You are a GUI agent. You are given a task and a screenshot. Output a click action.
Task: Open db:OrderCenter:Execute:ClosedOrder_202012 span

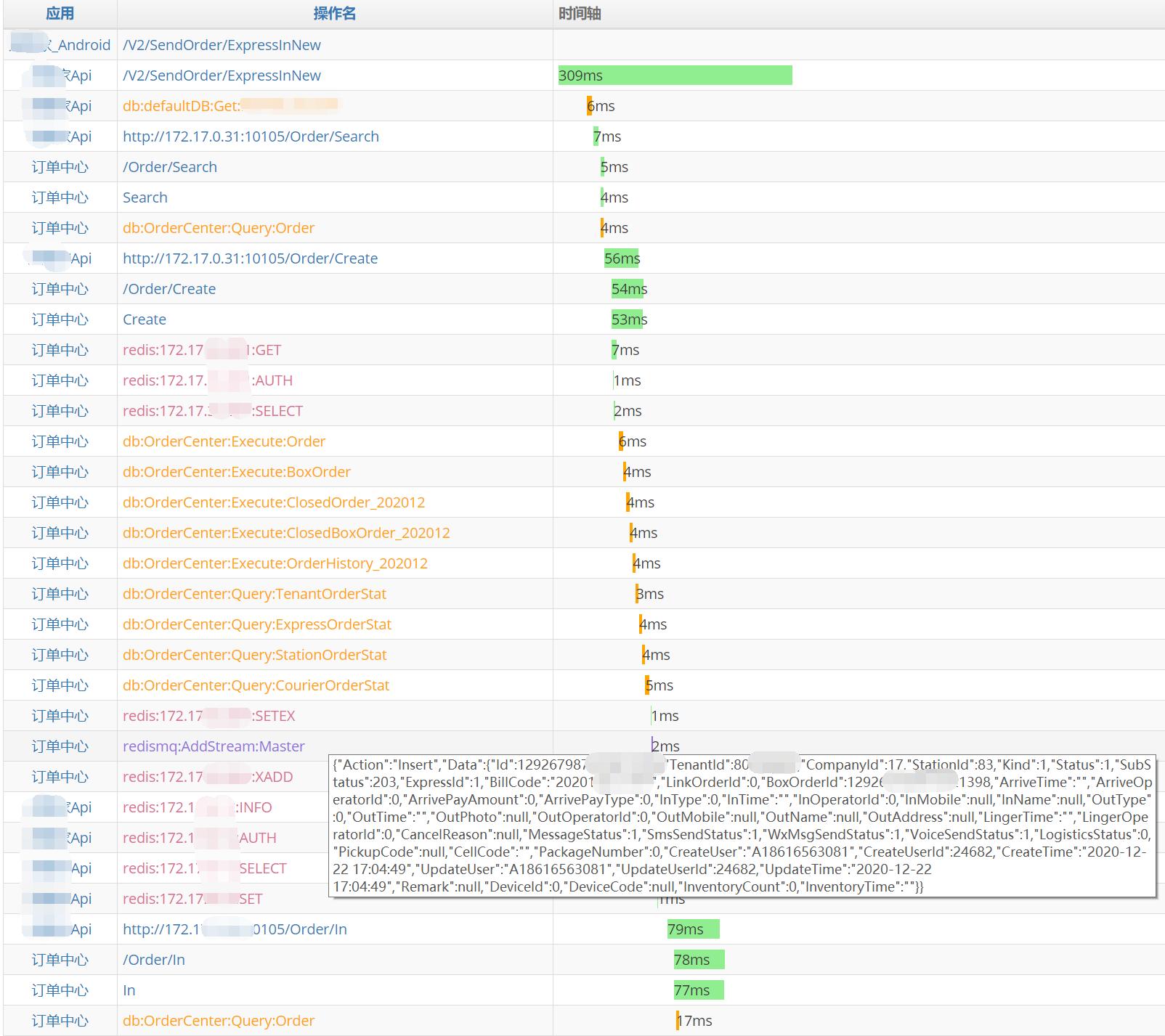[x=274, y=502]
